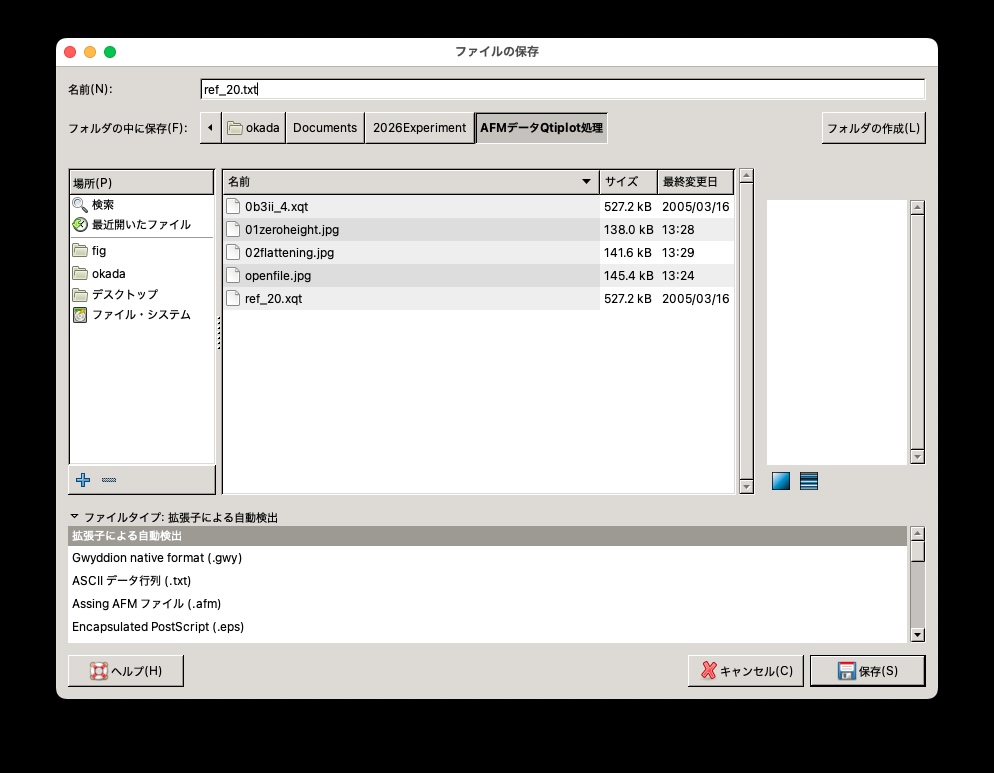Sort by the サイズ column header
The image size is (994, 773).
point(628,181)
